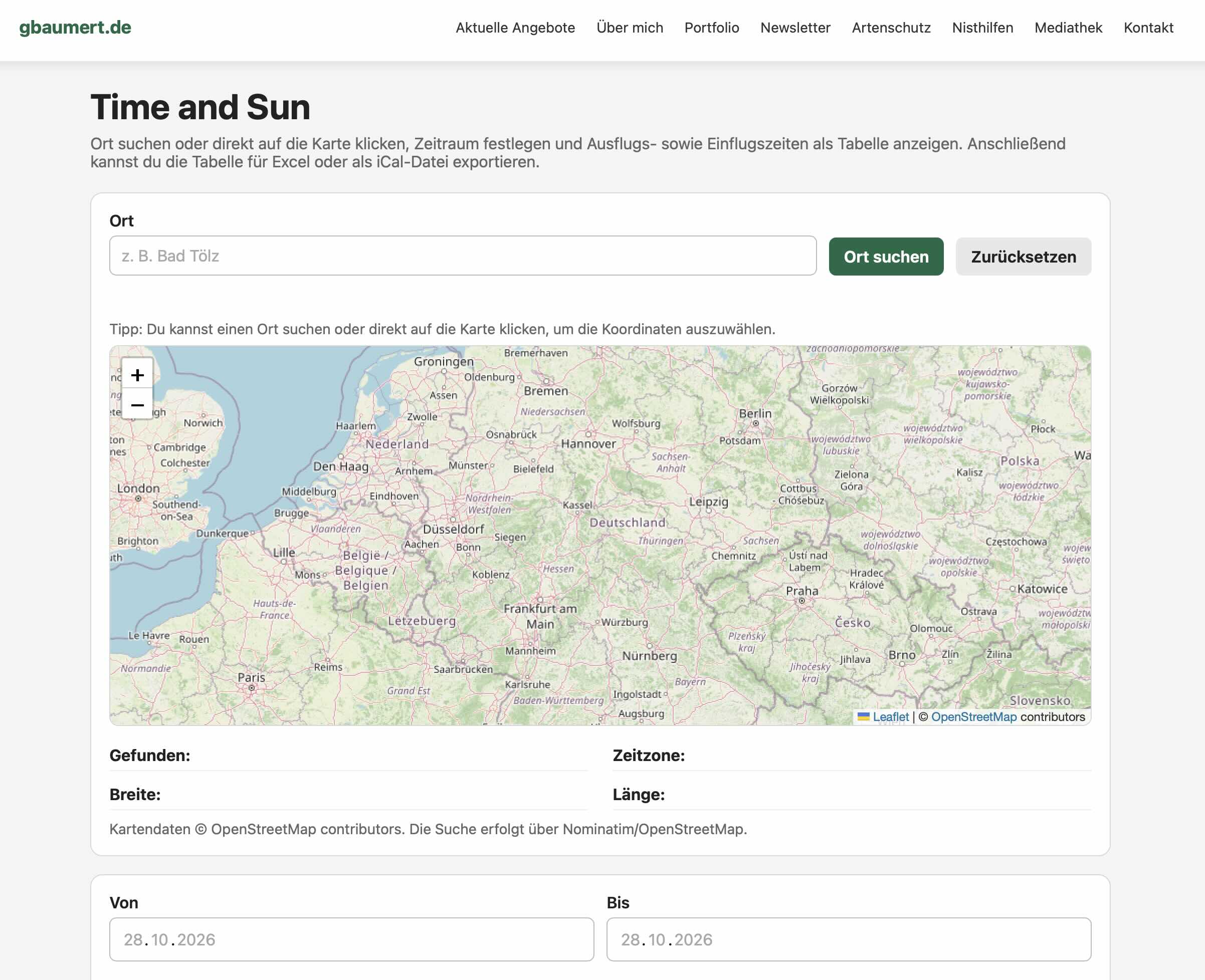Click the Ort suchen button
This screenshot has width=1205, height=980.
click(886, 257)
